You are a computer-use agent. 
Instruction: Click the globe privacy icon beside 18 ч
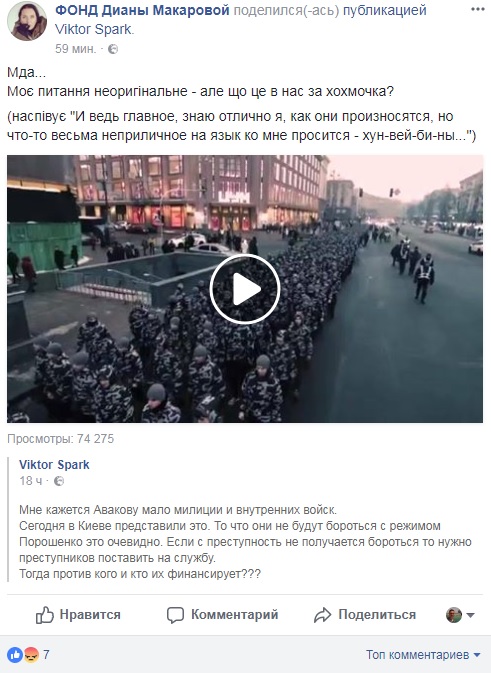(59, 481)
